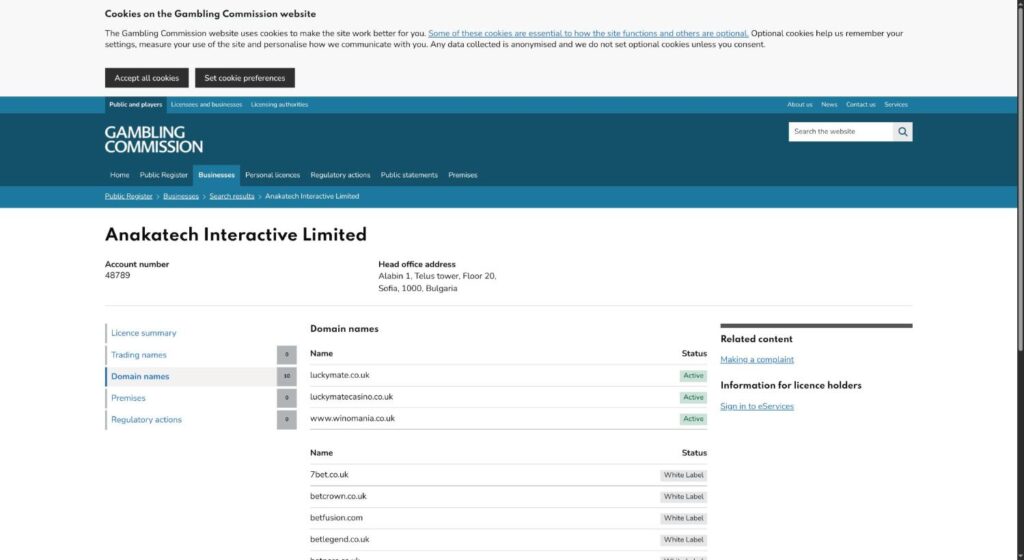The height and width of the screenshot is (560, 1024).
Task: Click the Trading names count badge
Action: coord(287,355)
